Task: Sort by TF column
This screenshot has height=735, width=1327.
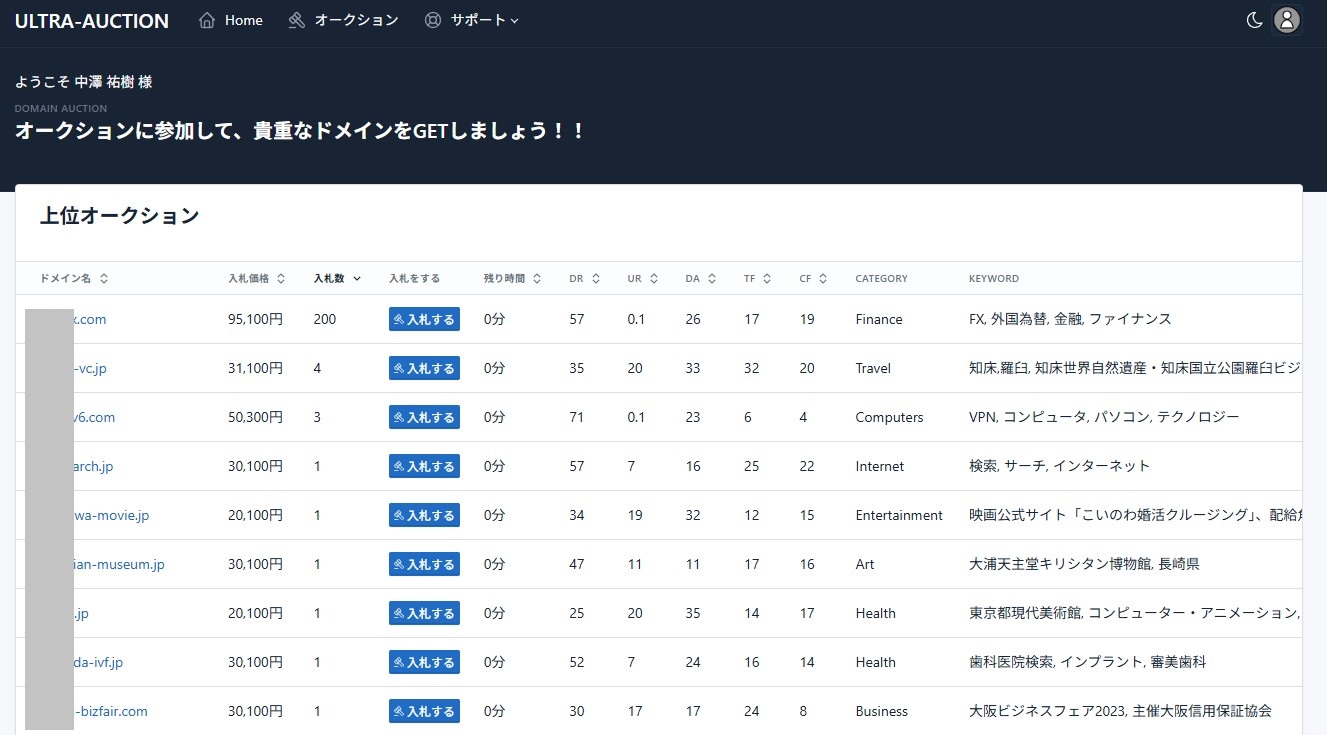Action: click(758, 279)
